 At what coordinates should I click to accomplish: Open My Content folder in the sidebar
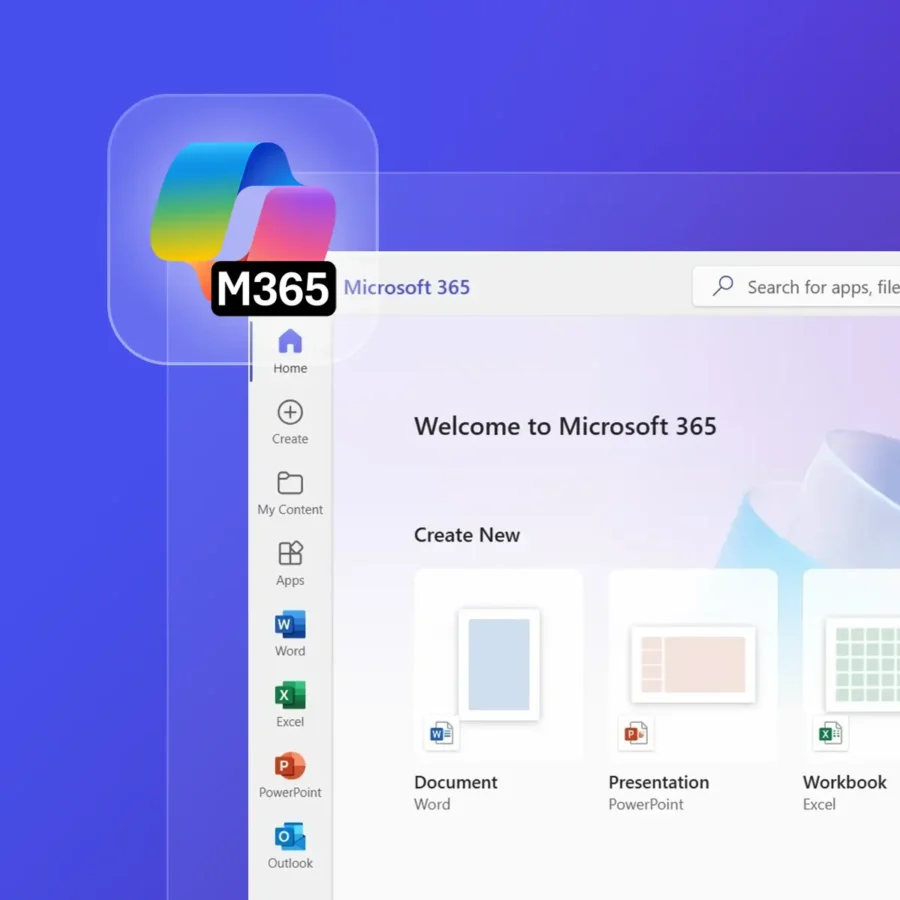[290, 493]
